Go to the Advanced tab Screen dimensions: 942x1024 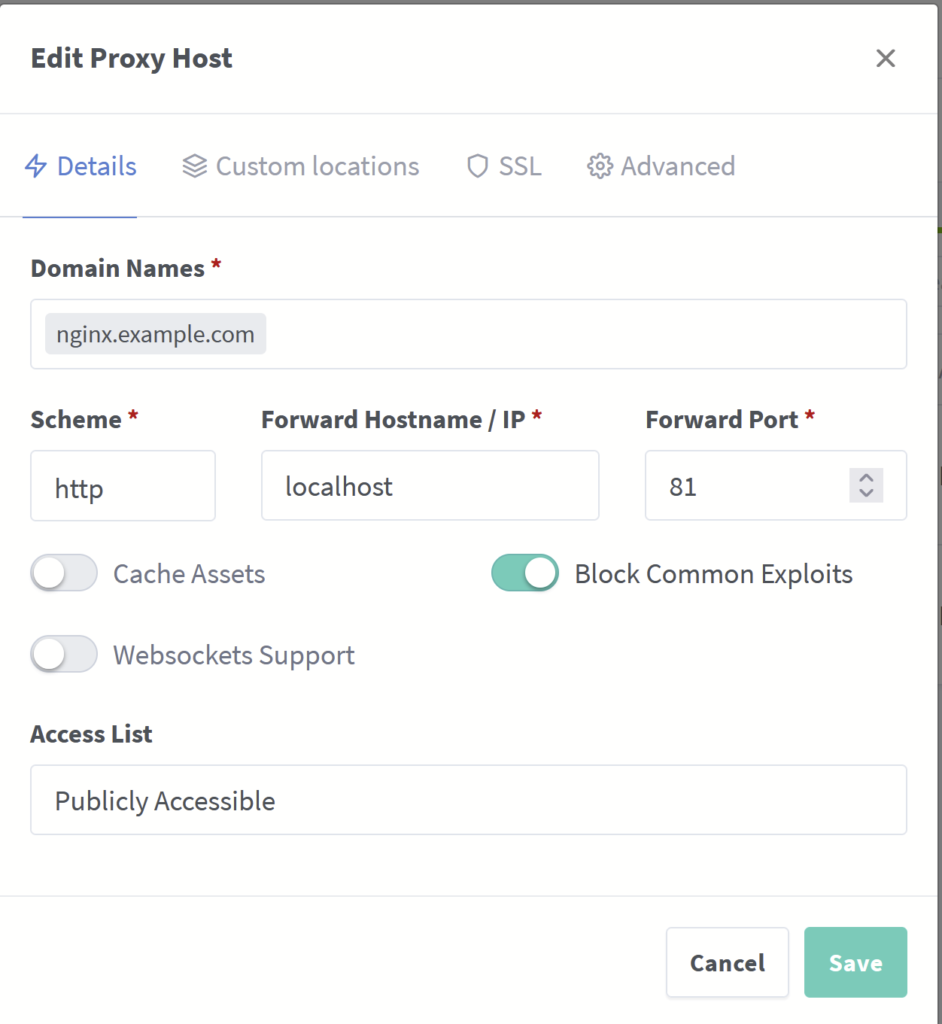pyautogui.click(x=677, y=166)
